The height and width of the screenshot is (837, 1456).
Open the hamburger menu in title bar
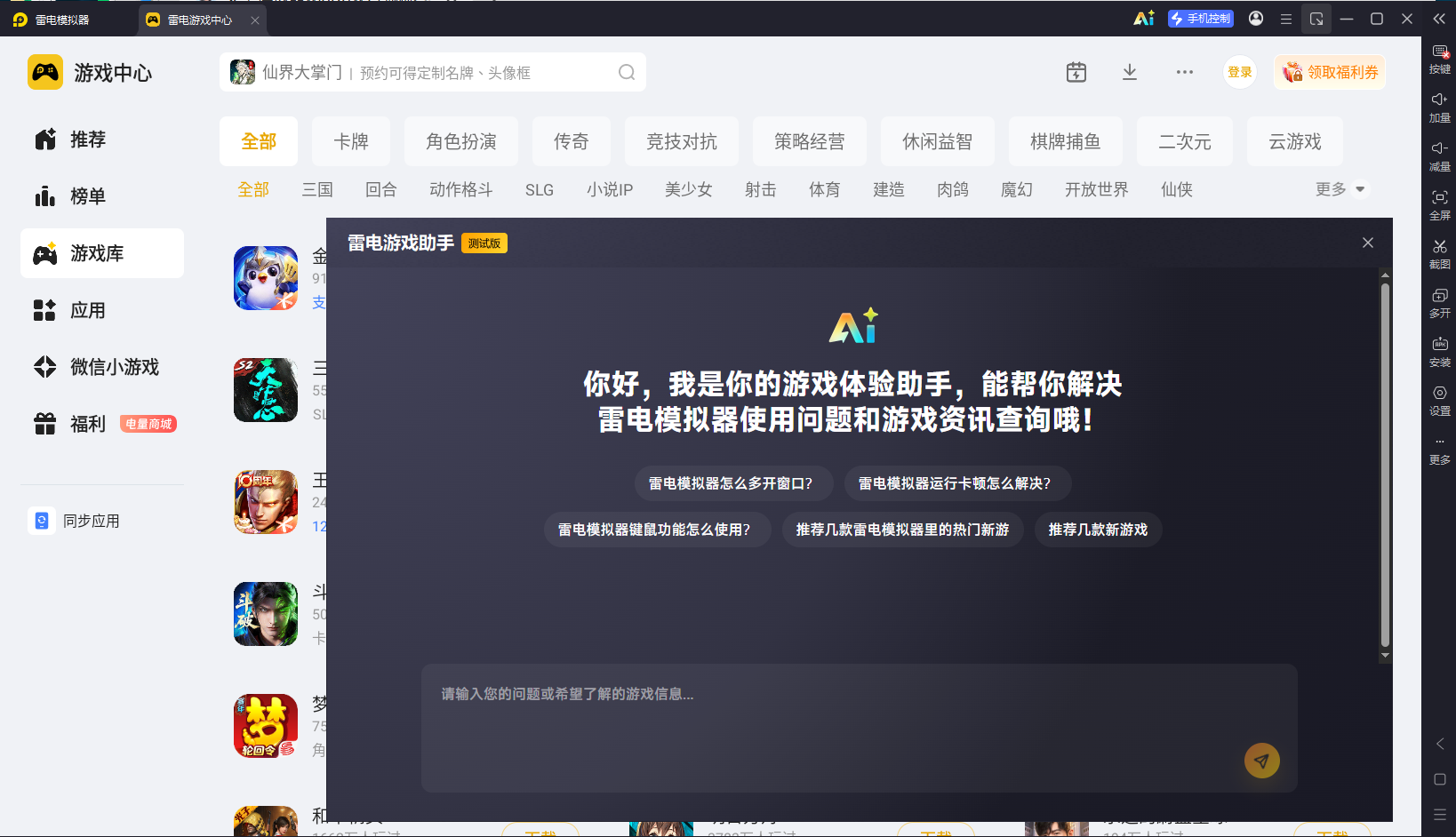tap(1286, 19)
